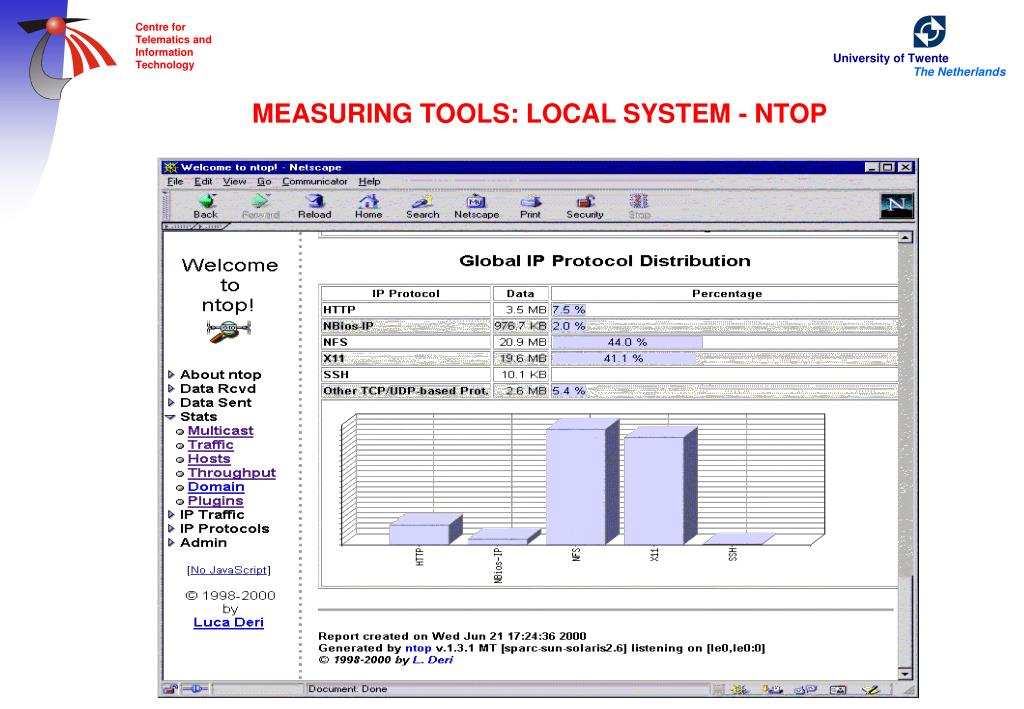This screenshot has height=709, width=1024.
Task: Open Navigator component icon in status bar
Action: [740, 689]
